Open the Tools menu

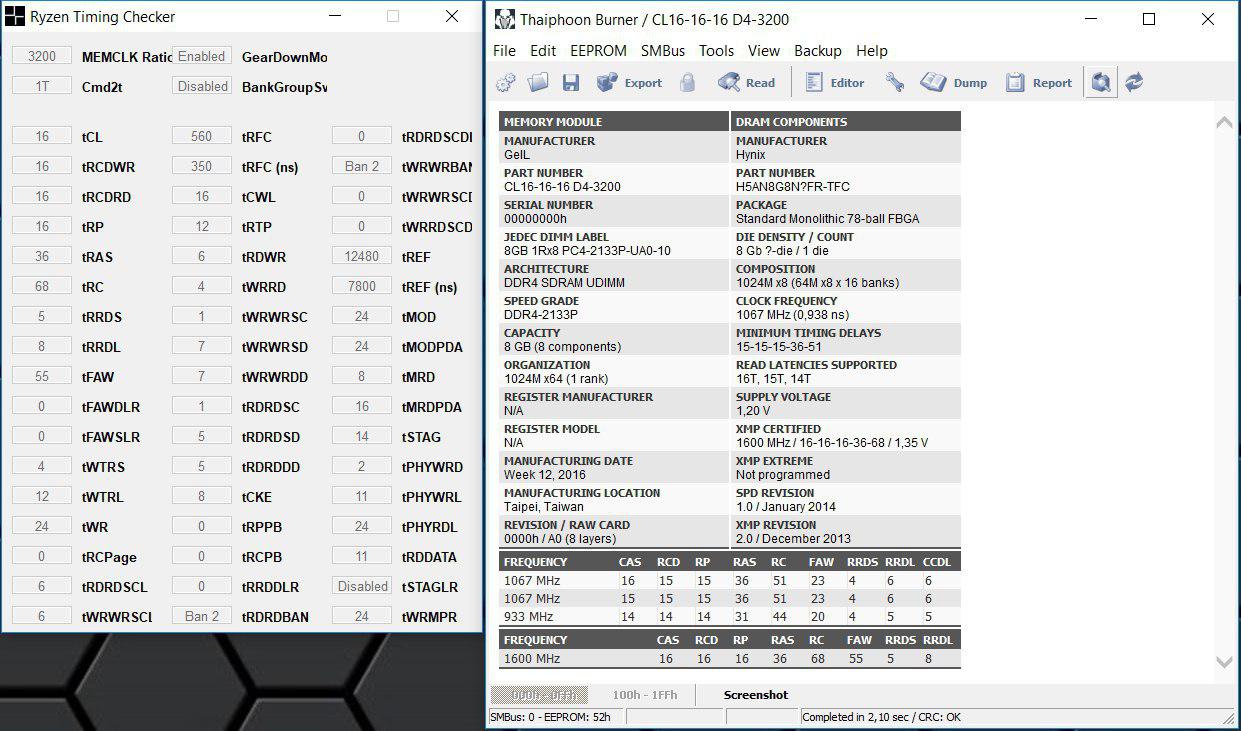(716, 51)
